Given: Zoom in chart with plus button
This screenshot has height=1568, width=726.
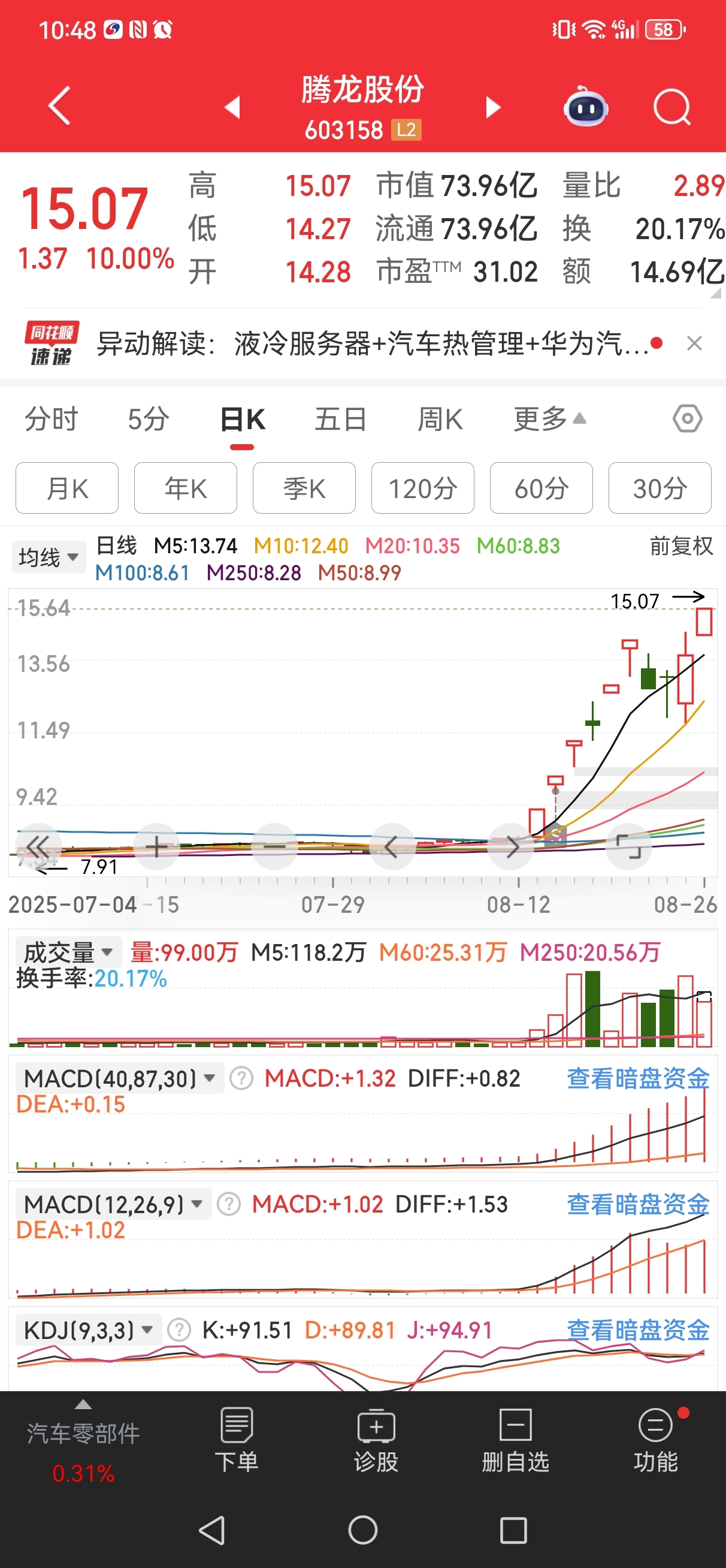Looking at the screenshot, I should tap(156, 847).
